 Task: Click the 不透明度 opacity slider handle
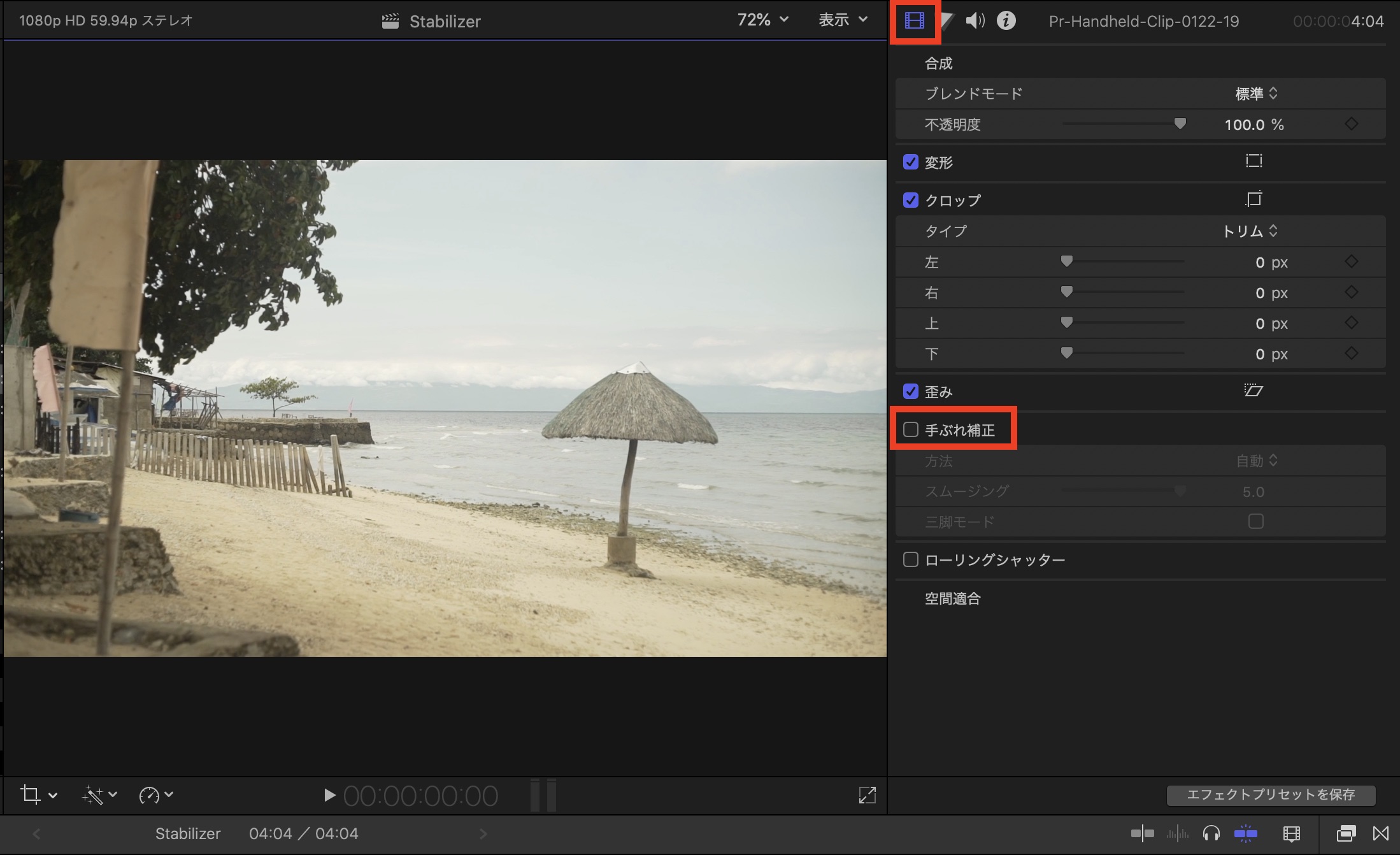1180,124
